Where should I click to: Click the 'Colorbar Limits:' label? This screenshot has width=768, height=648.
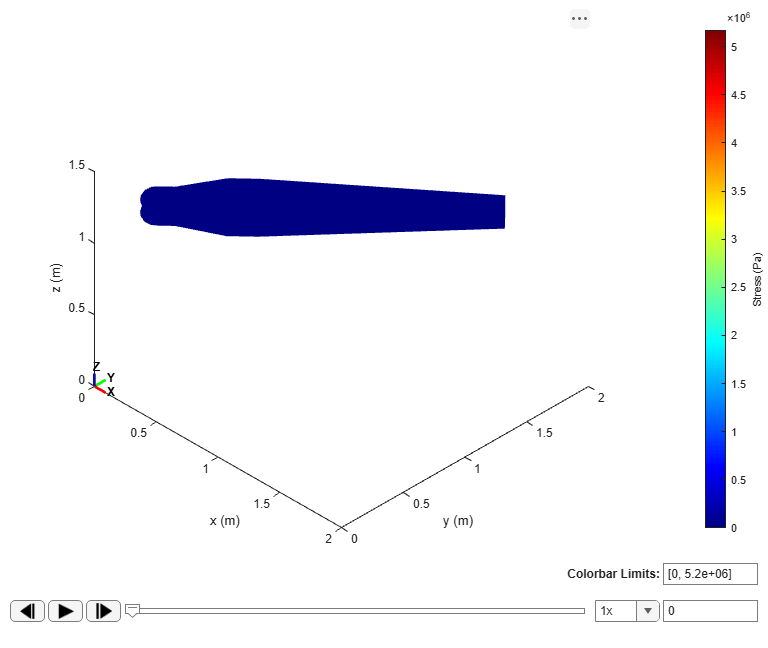(x=613, y=574)
